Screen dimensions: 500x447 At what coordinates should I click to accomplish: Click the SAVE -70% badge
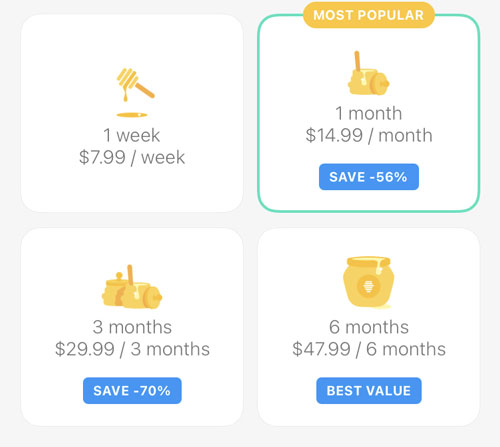(132, 391)
